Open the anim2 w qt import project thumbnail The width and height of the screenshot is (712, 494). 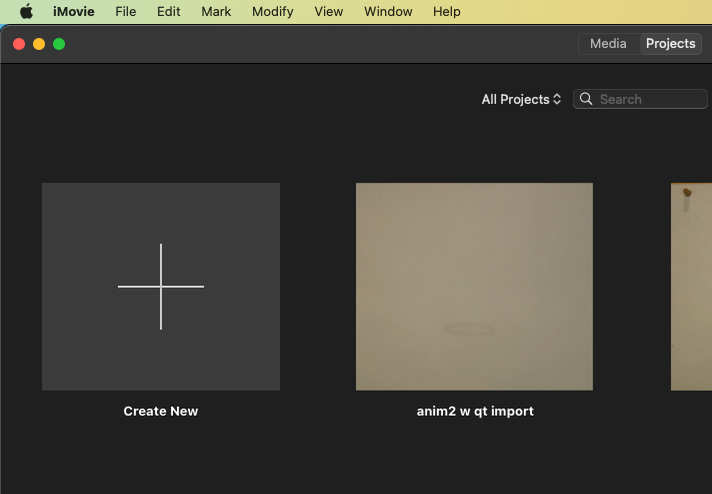click(x=474, y=287)
